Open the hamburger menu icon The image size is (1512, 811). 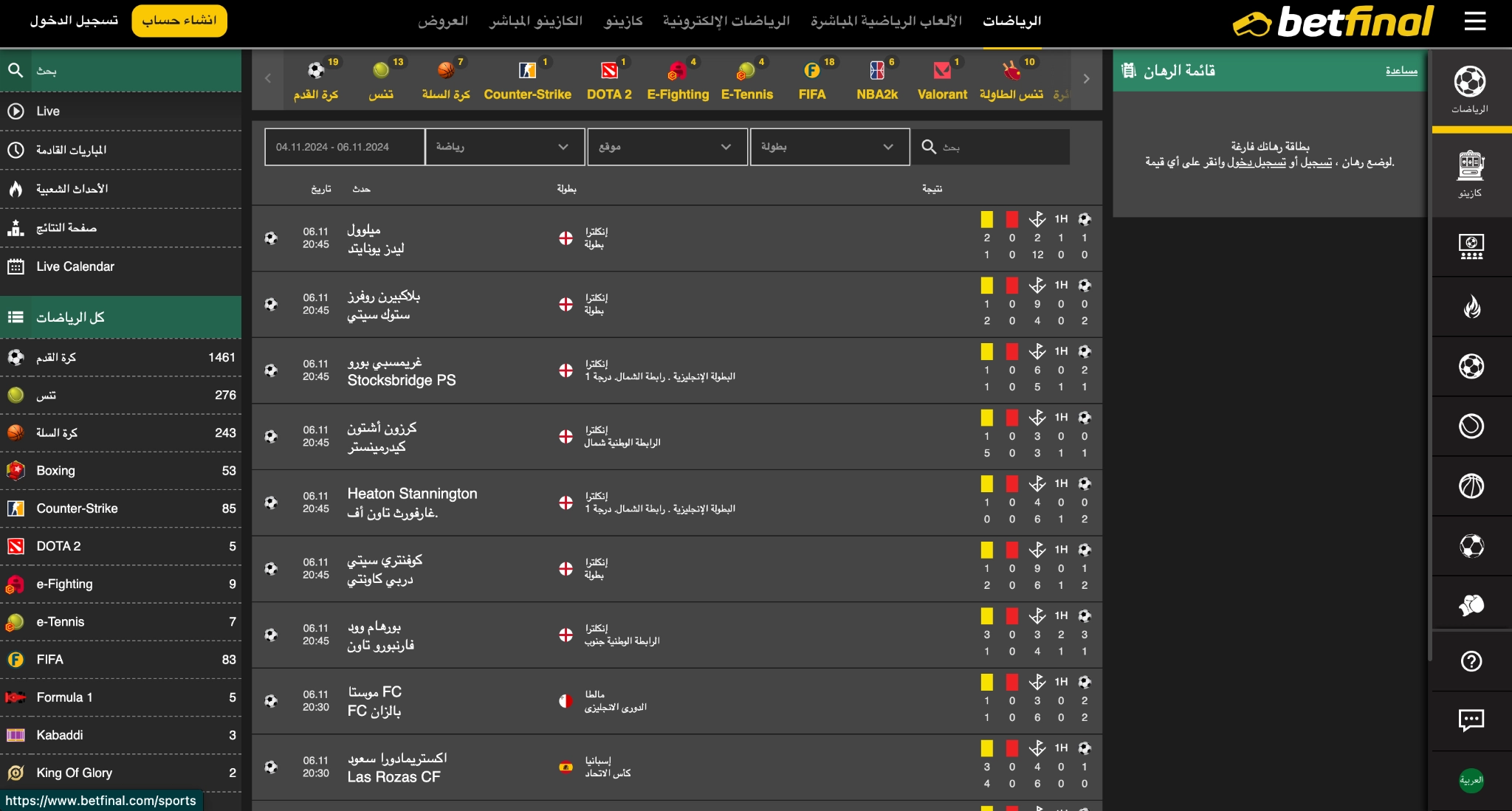[1474, 21]
